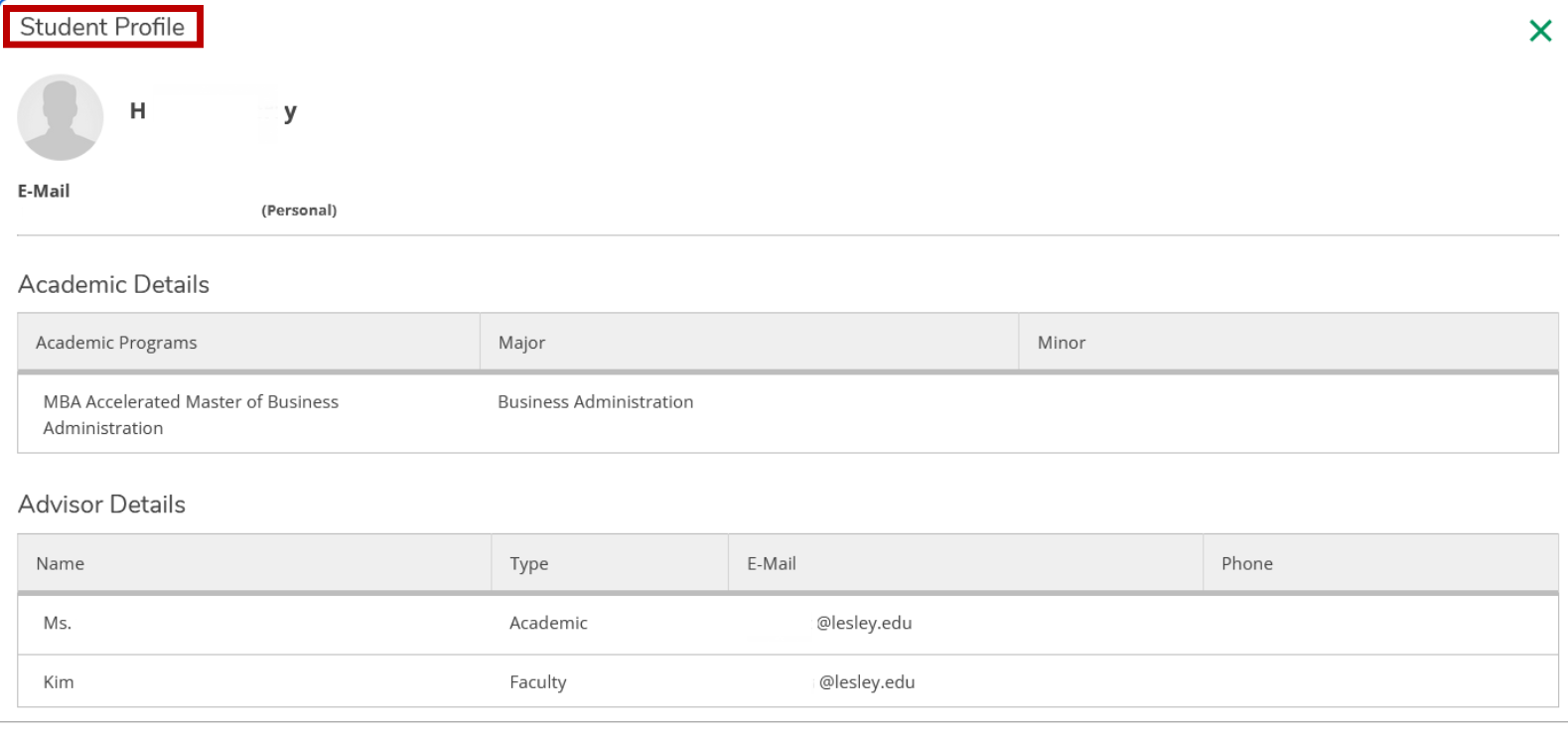Click the Advisor Details section heading
This screenshot has height=734, width=1568.
(x=101, y=505)
